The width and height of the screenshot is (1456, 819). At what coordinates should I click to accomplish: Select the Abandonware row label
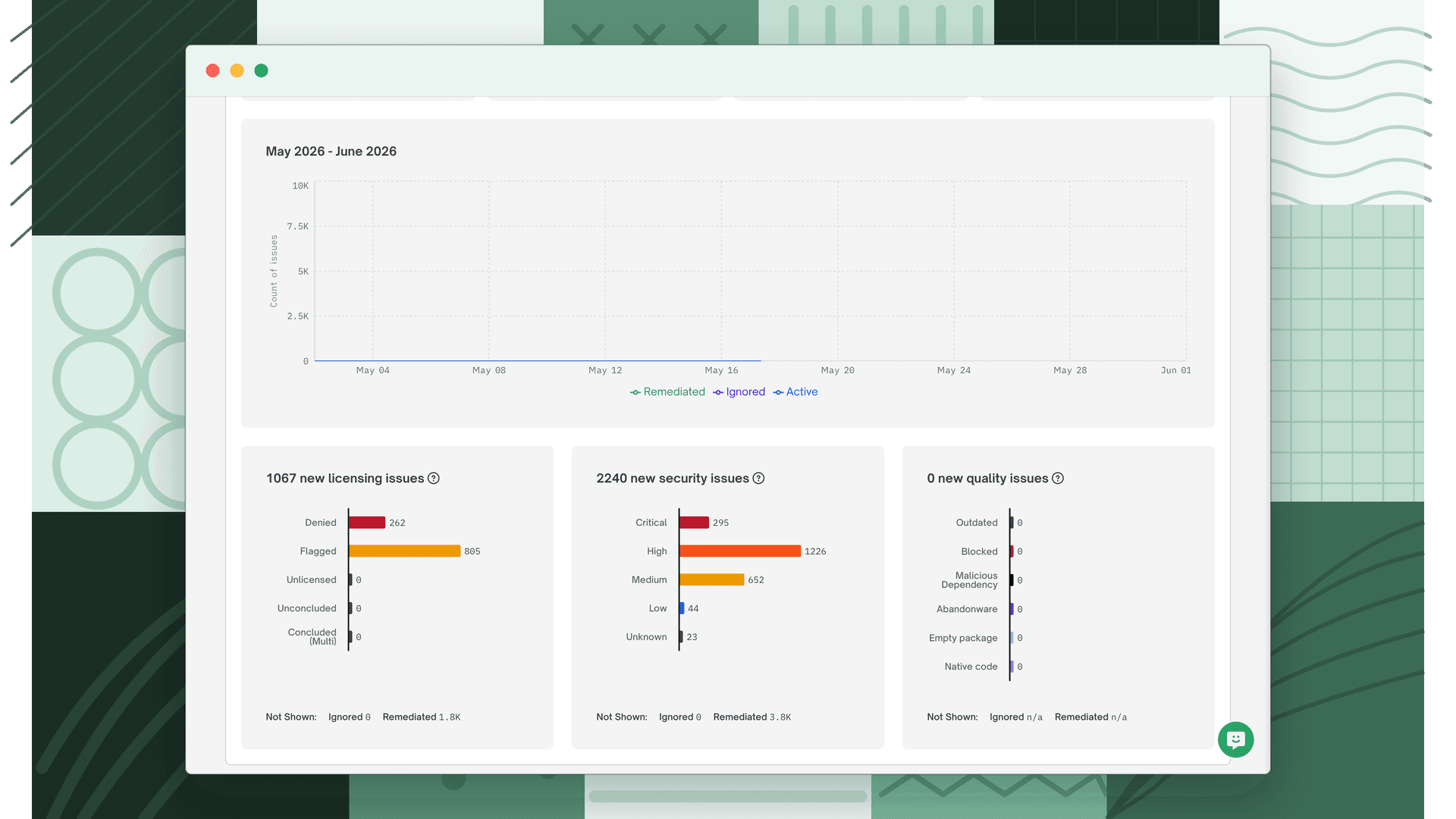pos(967,609)
